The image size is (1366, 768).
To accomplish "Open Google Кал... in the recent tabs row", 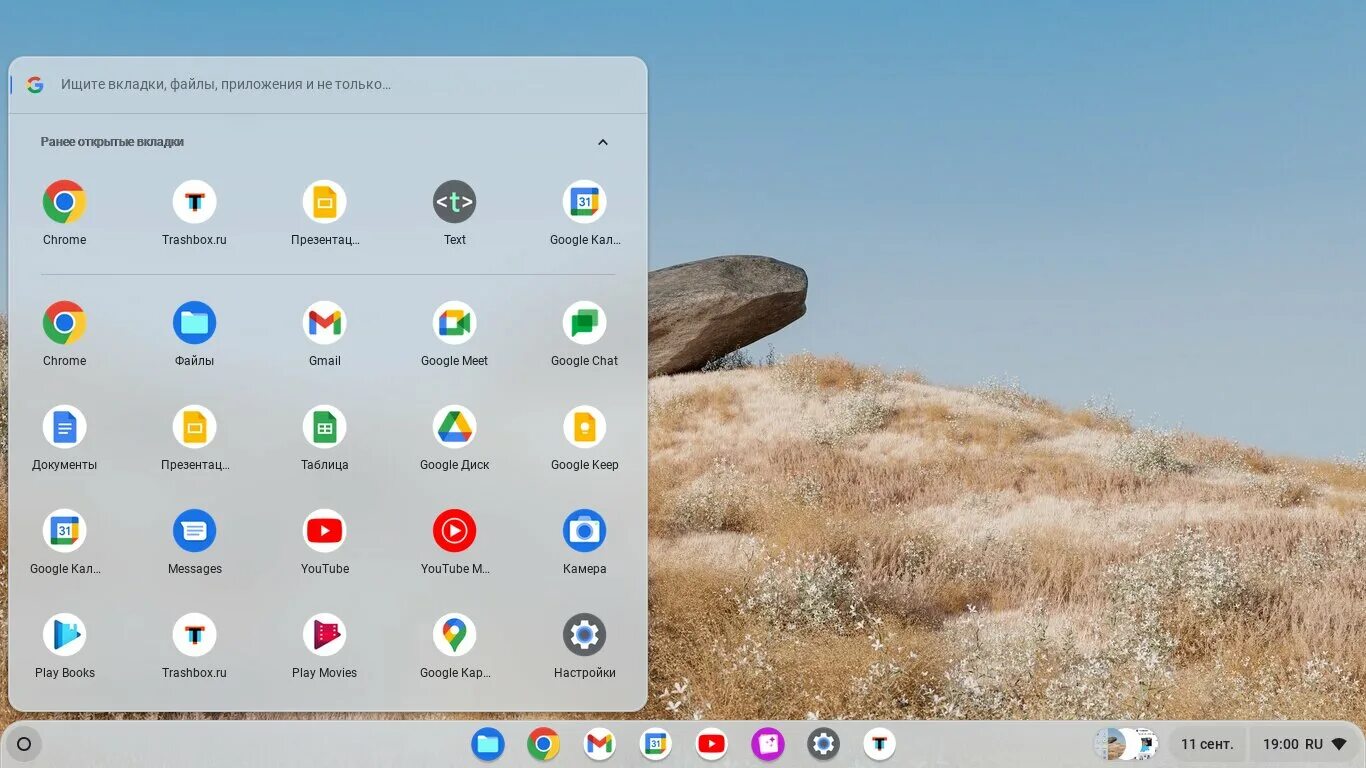I will (585, 212).
